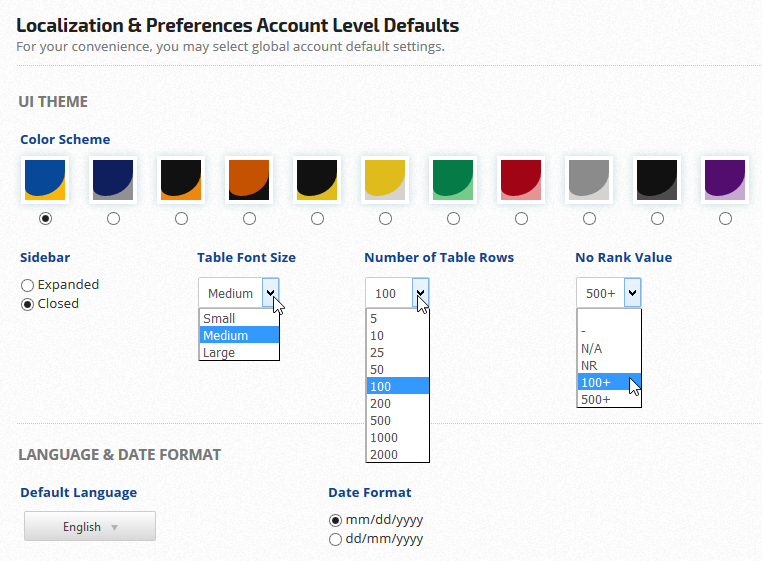Choose Large from font size list

coord(238,352)
